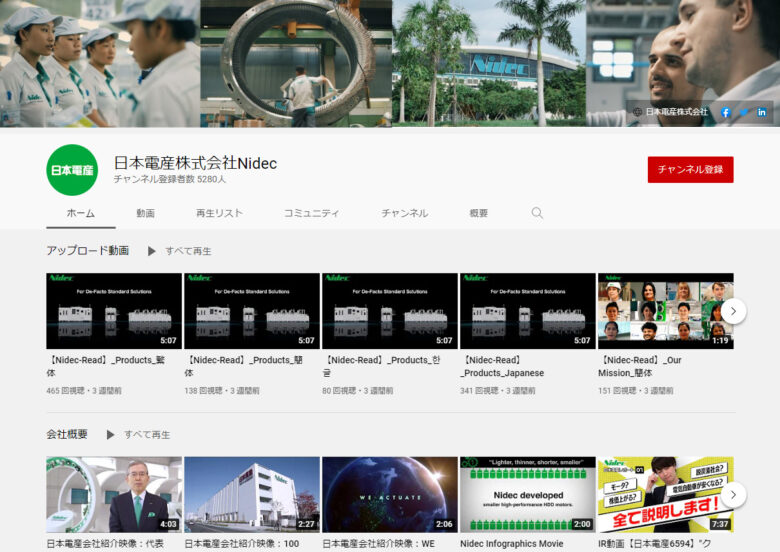Viewport: 780px width, 552px height.
Task: Click すべて再生 for アップロード動画
Action: point(188,251)
